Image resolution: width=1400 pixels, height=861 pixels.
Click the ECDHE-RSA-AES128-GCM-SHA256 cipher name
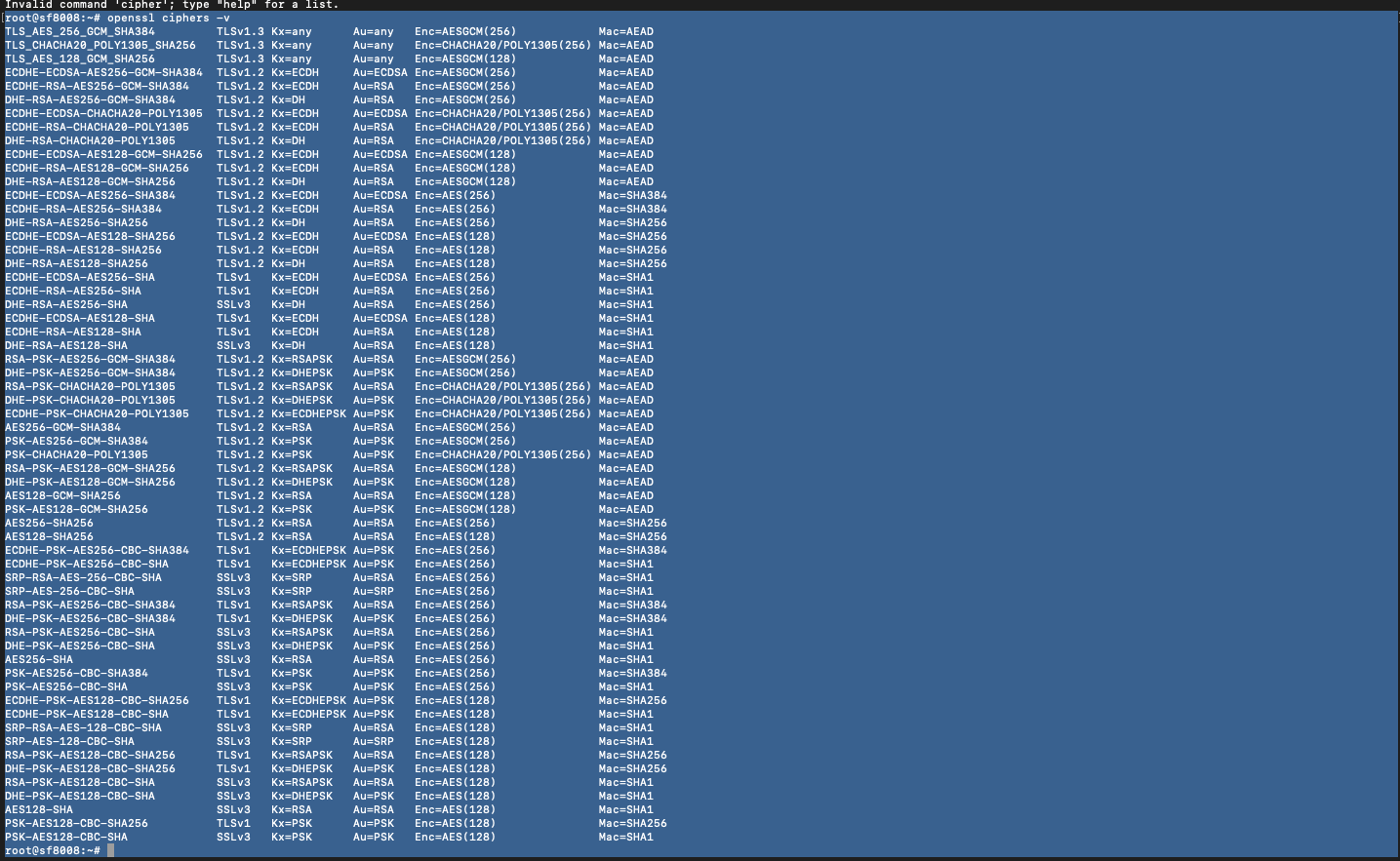coord(97,168)
